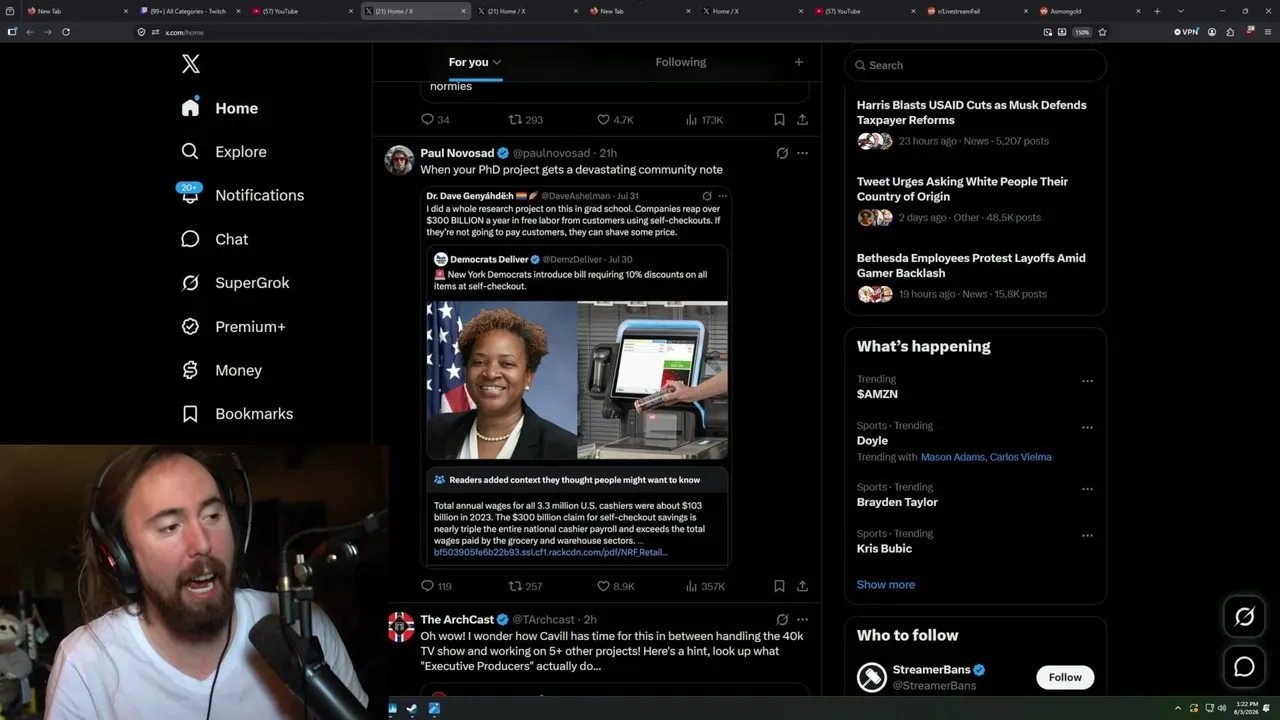Viewport: 1280px width, 720px height.
Task: Open more options for Brayden Taylor trend
Action: point(1087,489)
